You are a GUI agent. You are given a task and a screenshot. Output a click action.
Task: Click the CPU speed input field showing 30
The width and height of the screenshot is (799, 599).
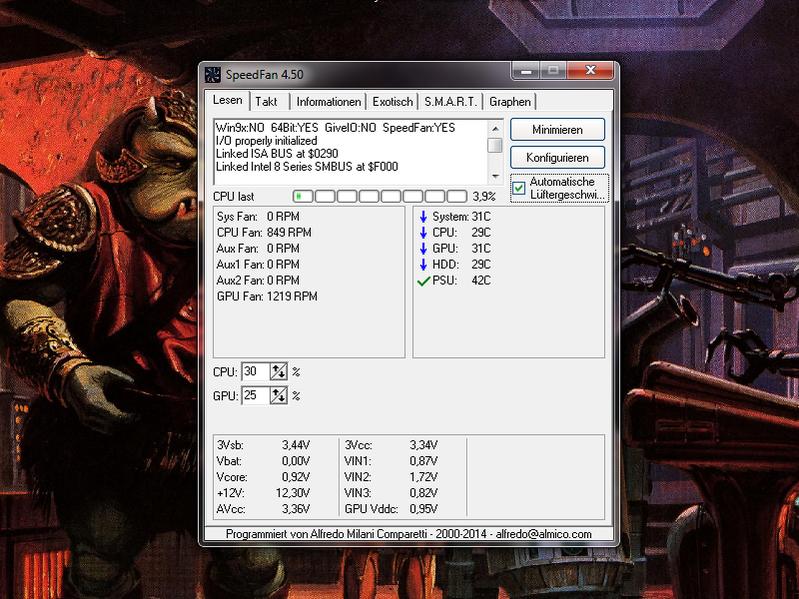[255, 372]
